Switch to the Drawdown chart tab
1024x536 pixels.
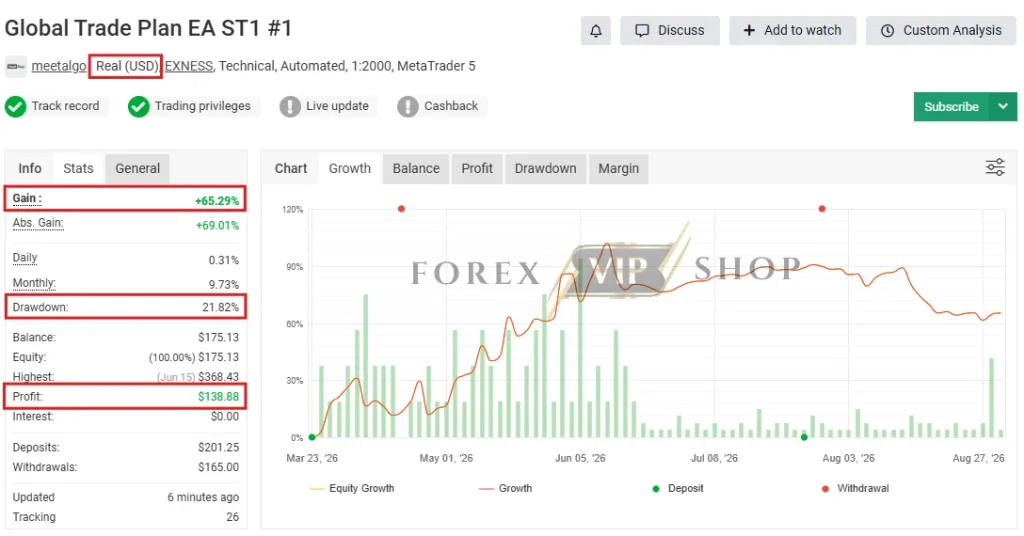click(545, 168)
